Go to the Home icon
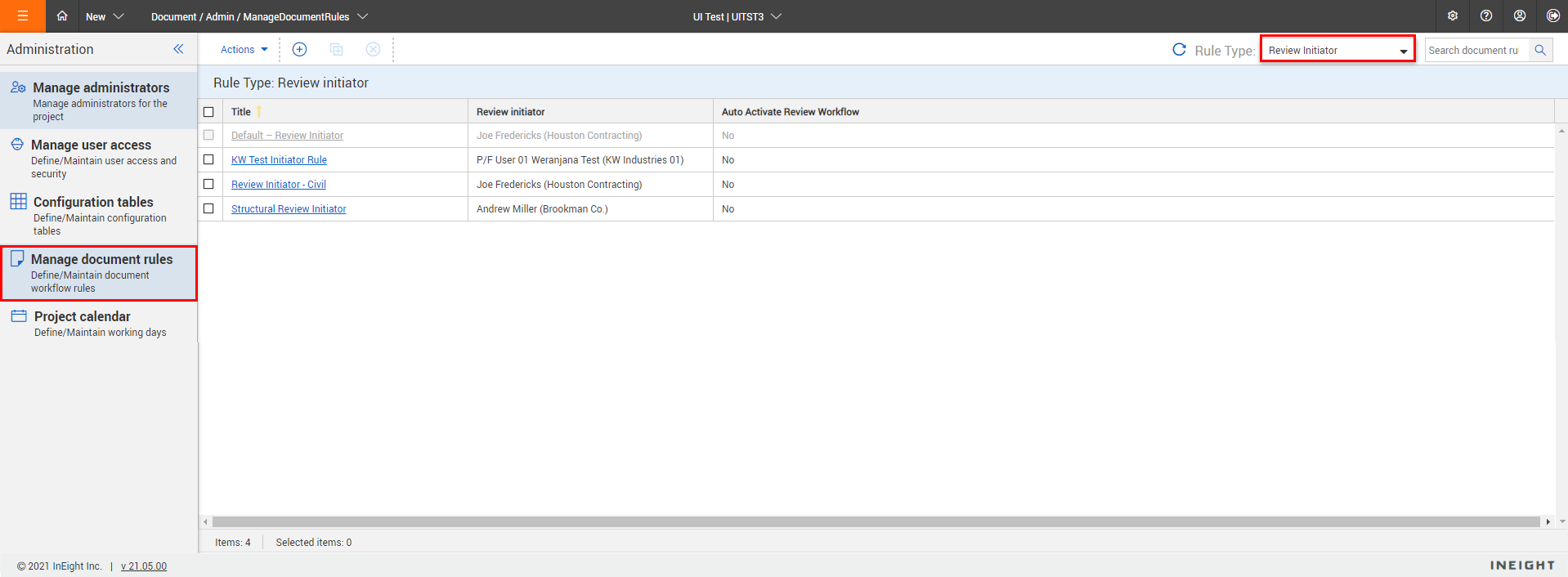This screenshot has width=1568, height=577. 62,16
